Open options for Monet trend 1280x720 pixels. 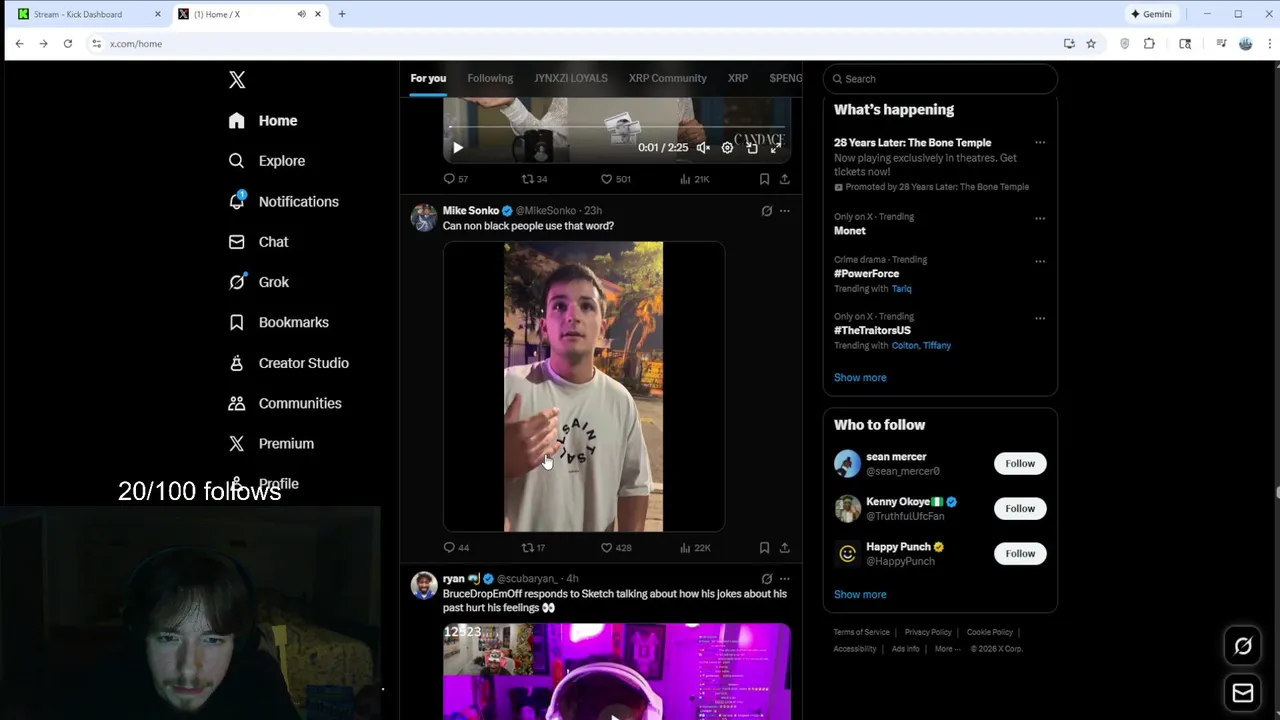tap(1040, 218)
